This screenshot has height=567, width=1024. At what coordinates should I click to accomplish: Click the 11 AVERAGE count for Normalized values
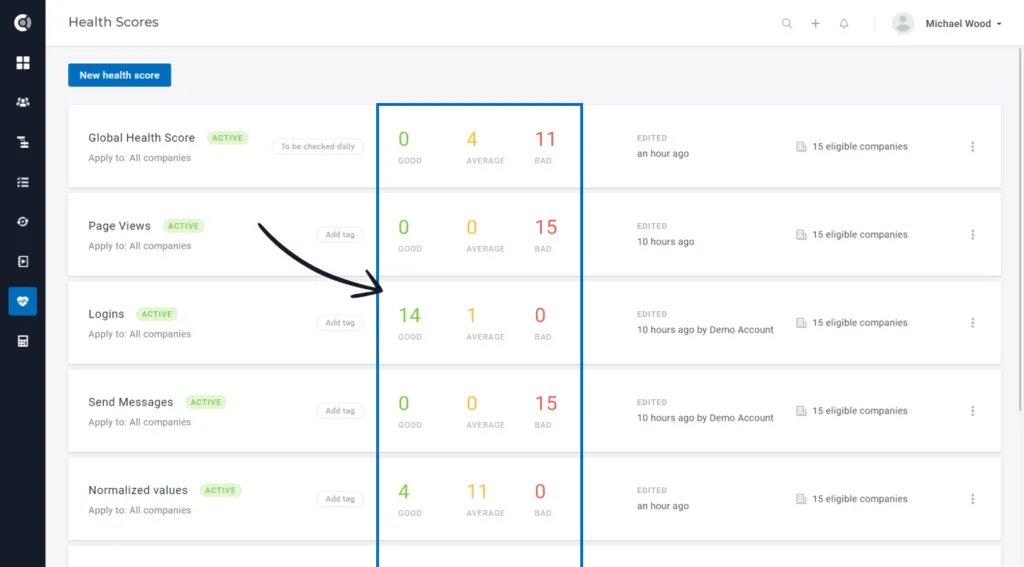point(477,492)
